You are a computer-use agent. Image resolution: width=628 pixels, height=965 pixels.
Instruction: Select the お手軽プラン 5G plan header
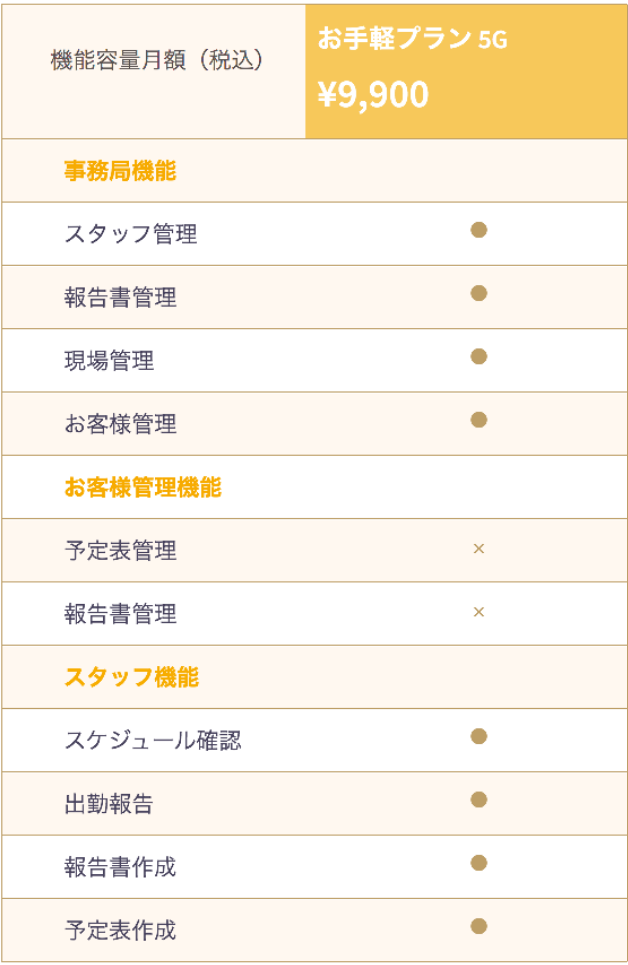412,39
